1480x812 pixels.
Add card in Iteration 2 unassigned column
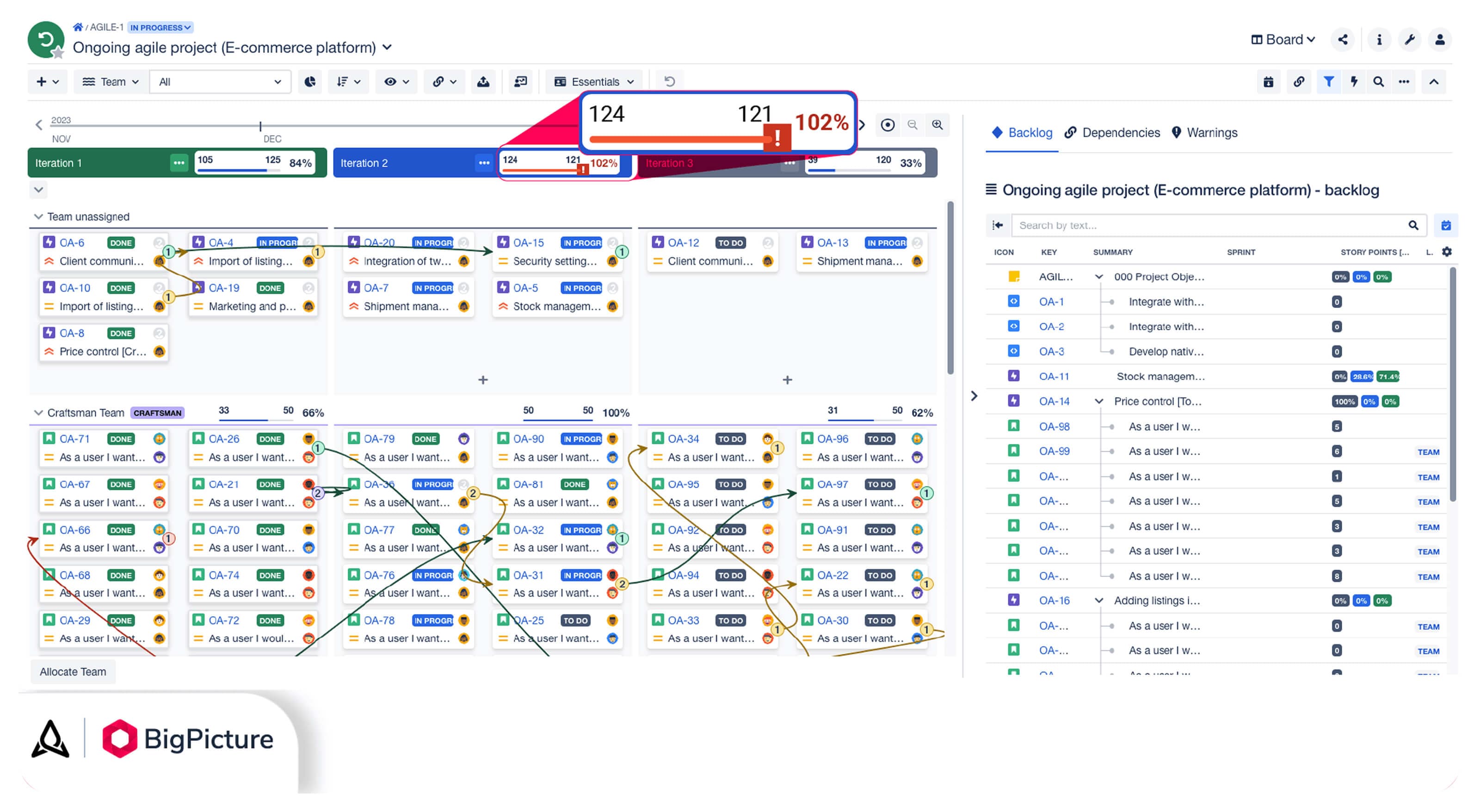coord(483,380)
